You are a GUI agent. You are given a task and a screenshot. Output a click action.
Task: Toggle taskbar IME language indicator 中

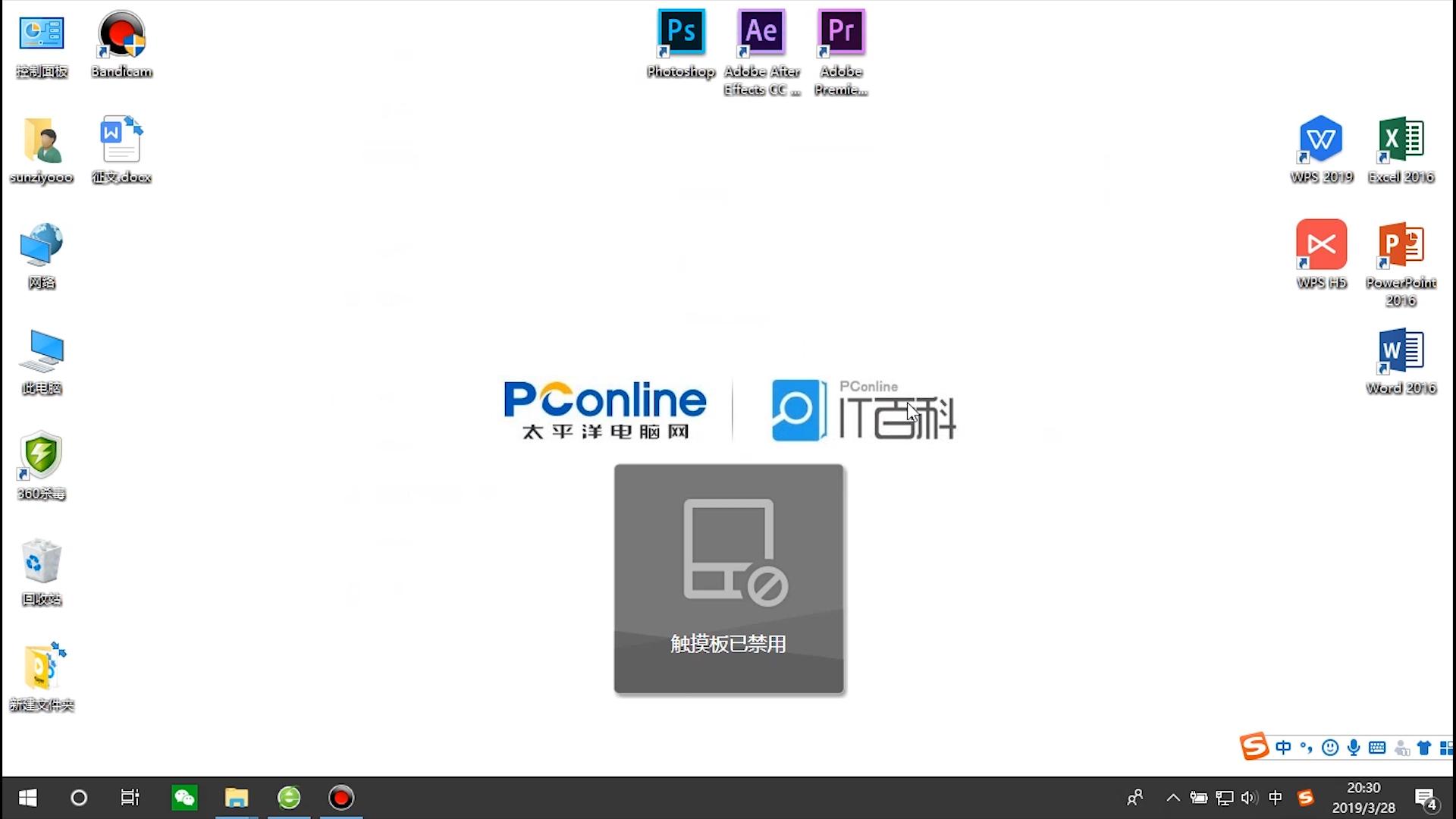(1276, 798)
